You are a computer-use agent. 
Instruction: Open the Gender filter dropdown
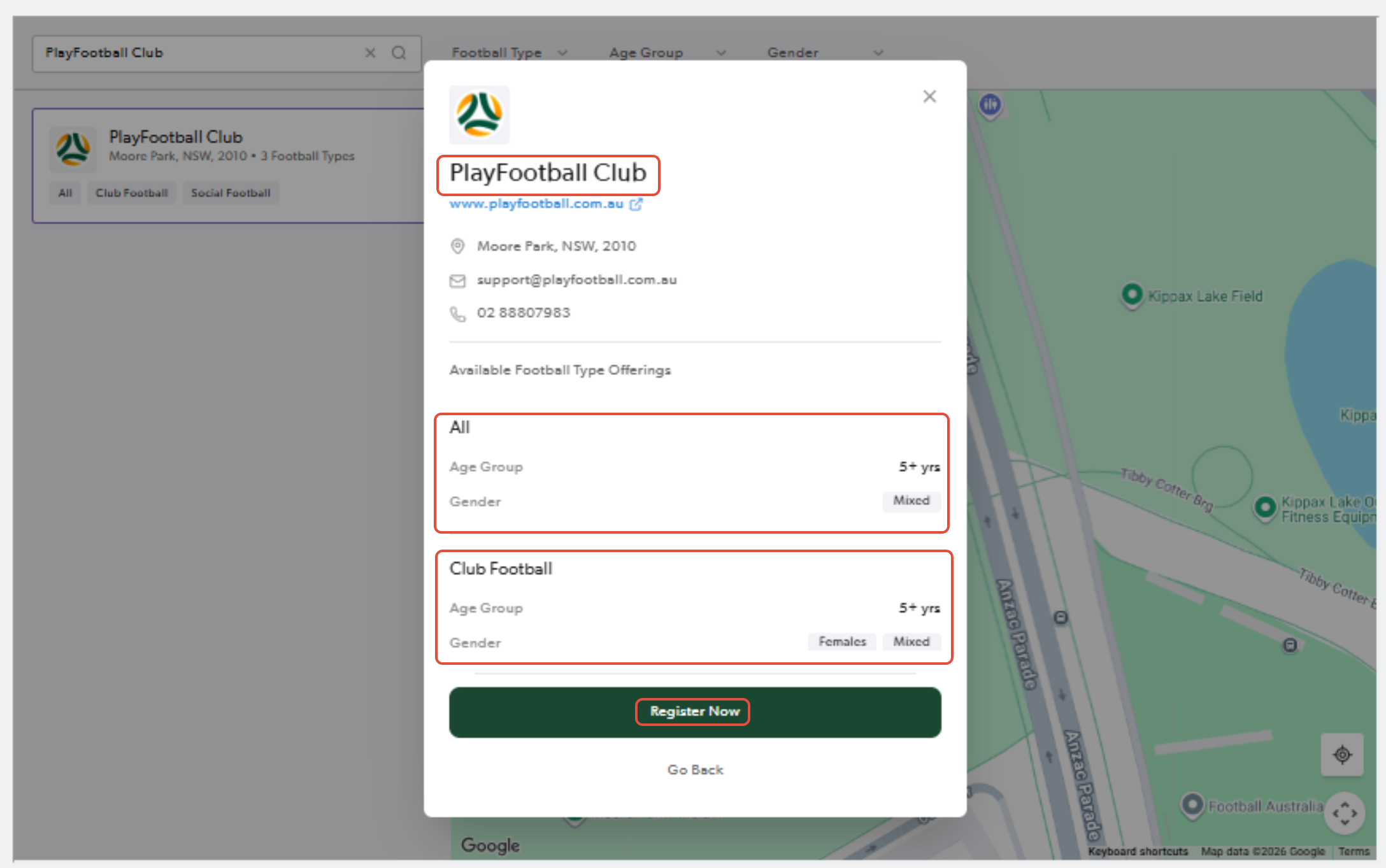(x=825, y=53)
